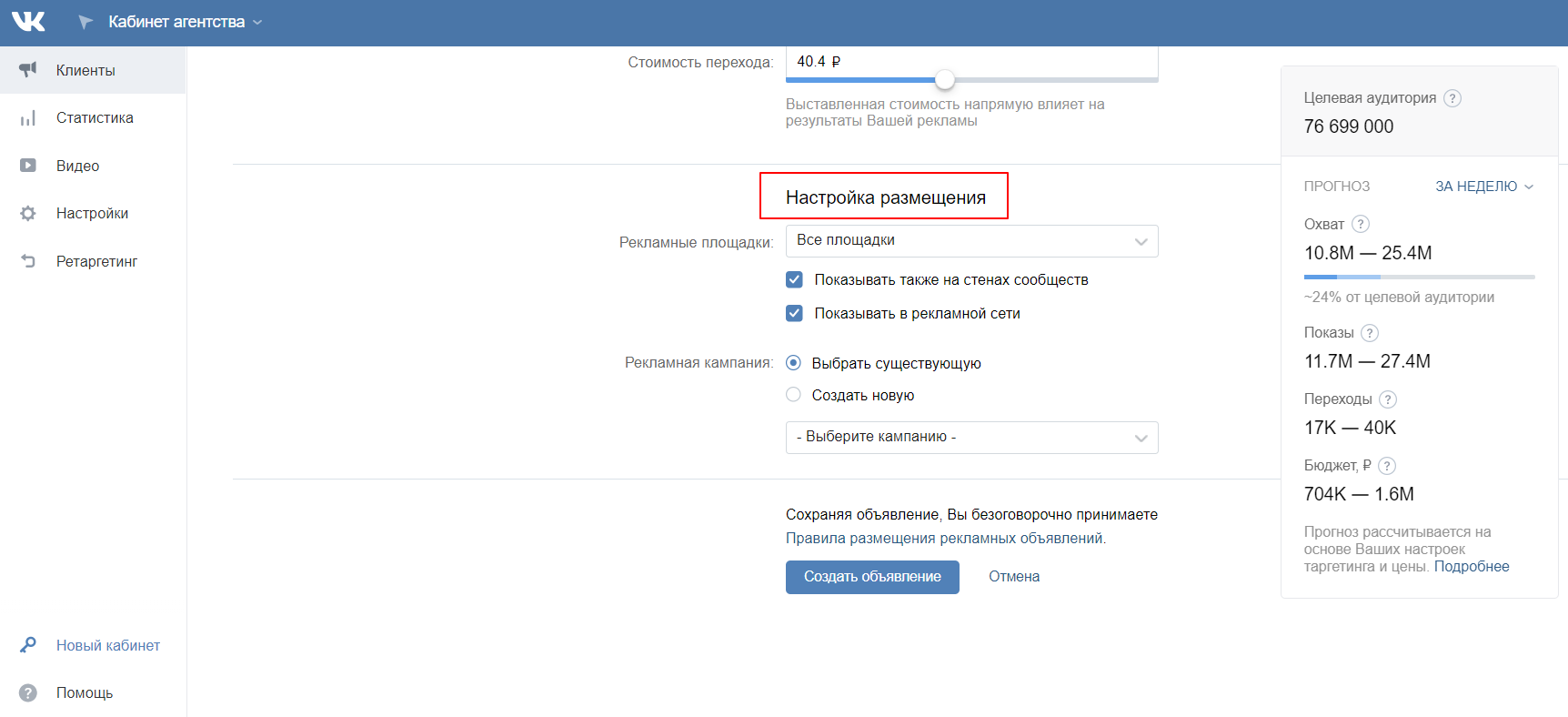
Task: Click the question mark icon beside Переходы
Action: point(1388,399)
